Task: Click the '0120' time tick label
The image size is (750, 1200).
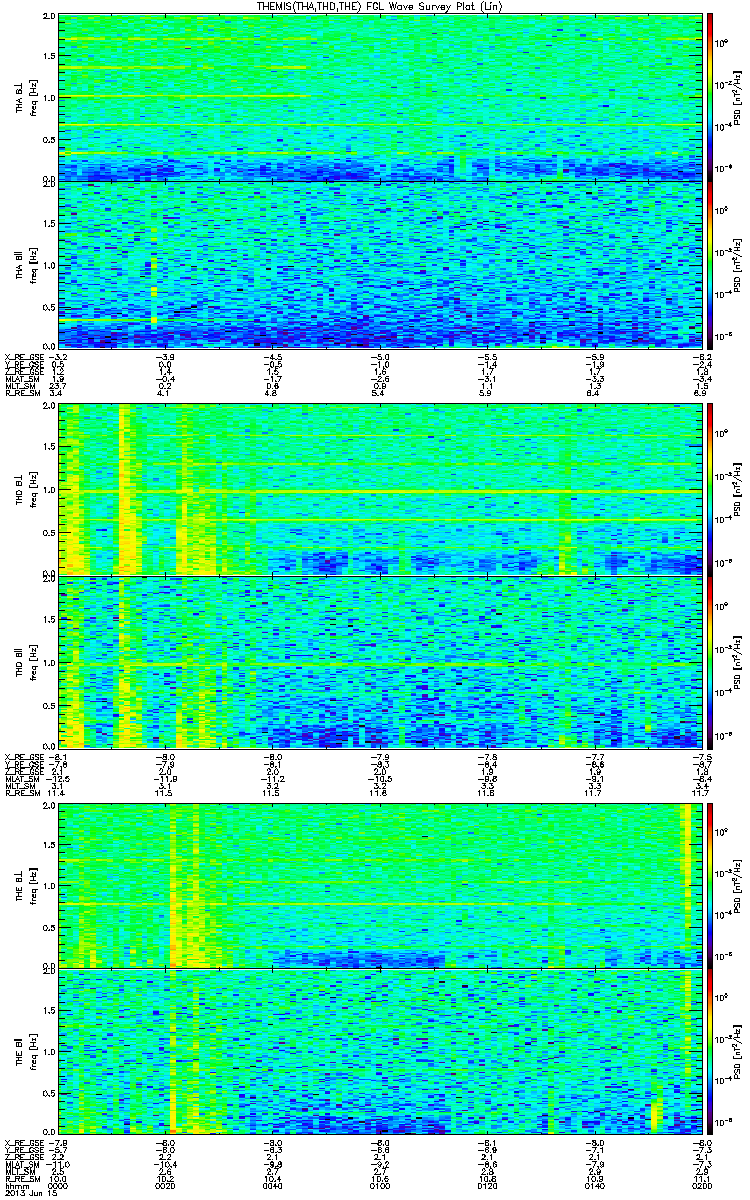Action: (x=487, y=1187)
